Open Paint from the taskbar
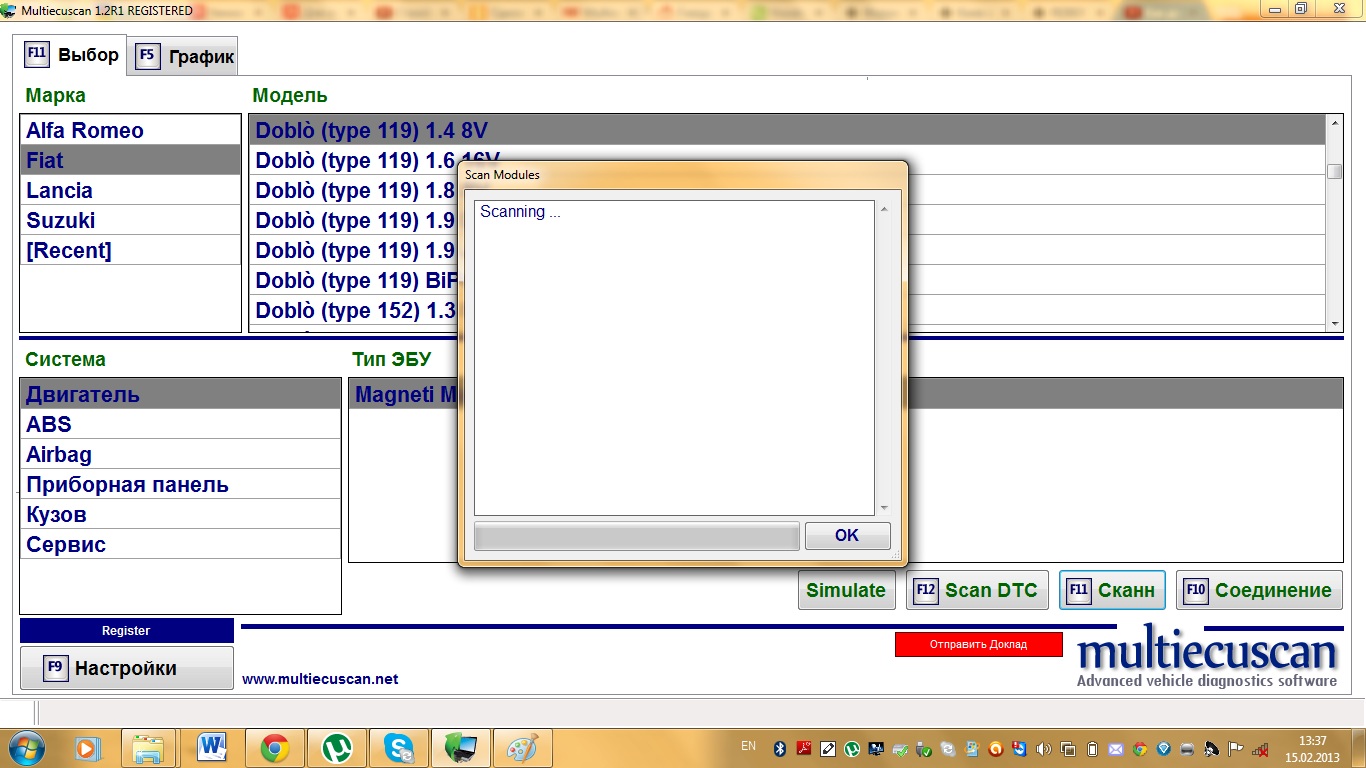 [x=522, y=748]
